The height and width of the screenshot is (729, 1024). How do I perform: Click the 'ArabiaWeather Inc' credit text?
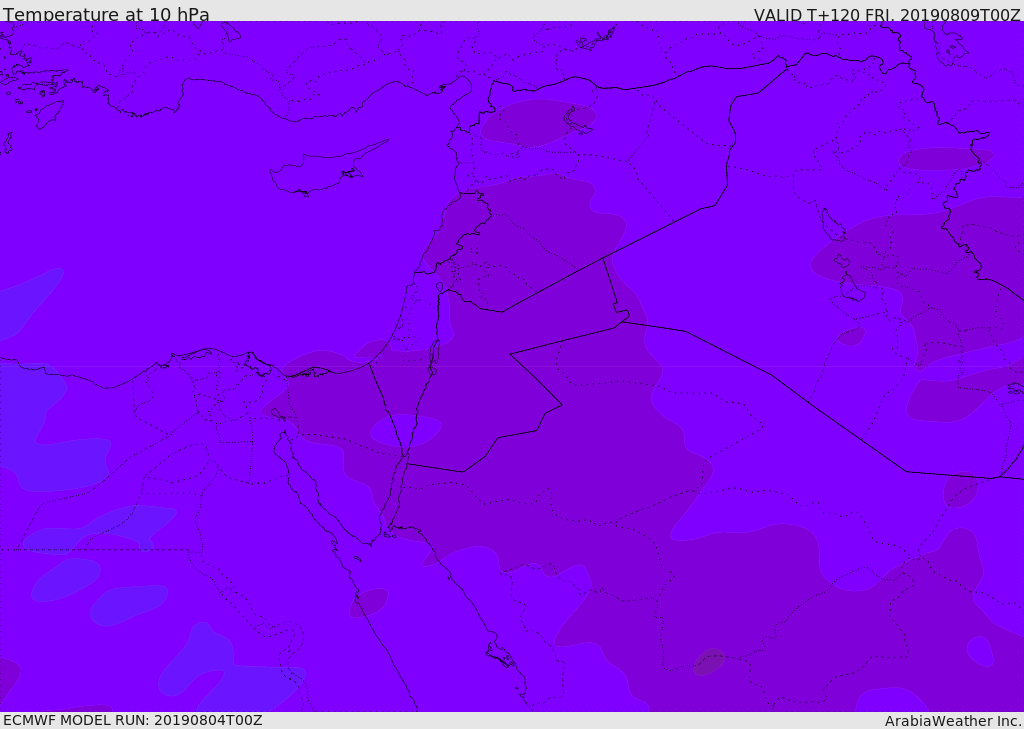(953, 721)
